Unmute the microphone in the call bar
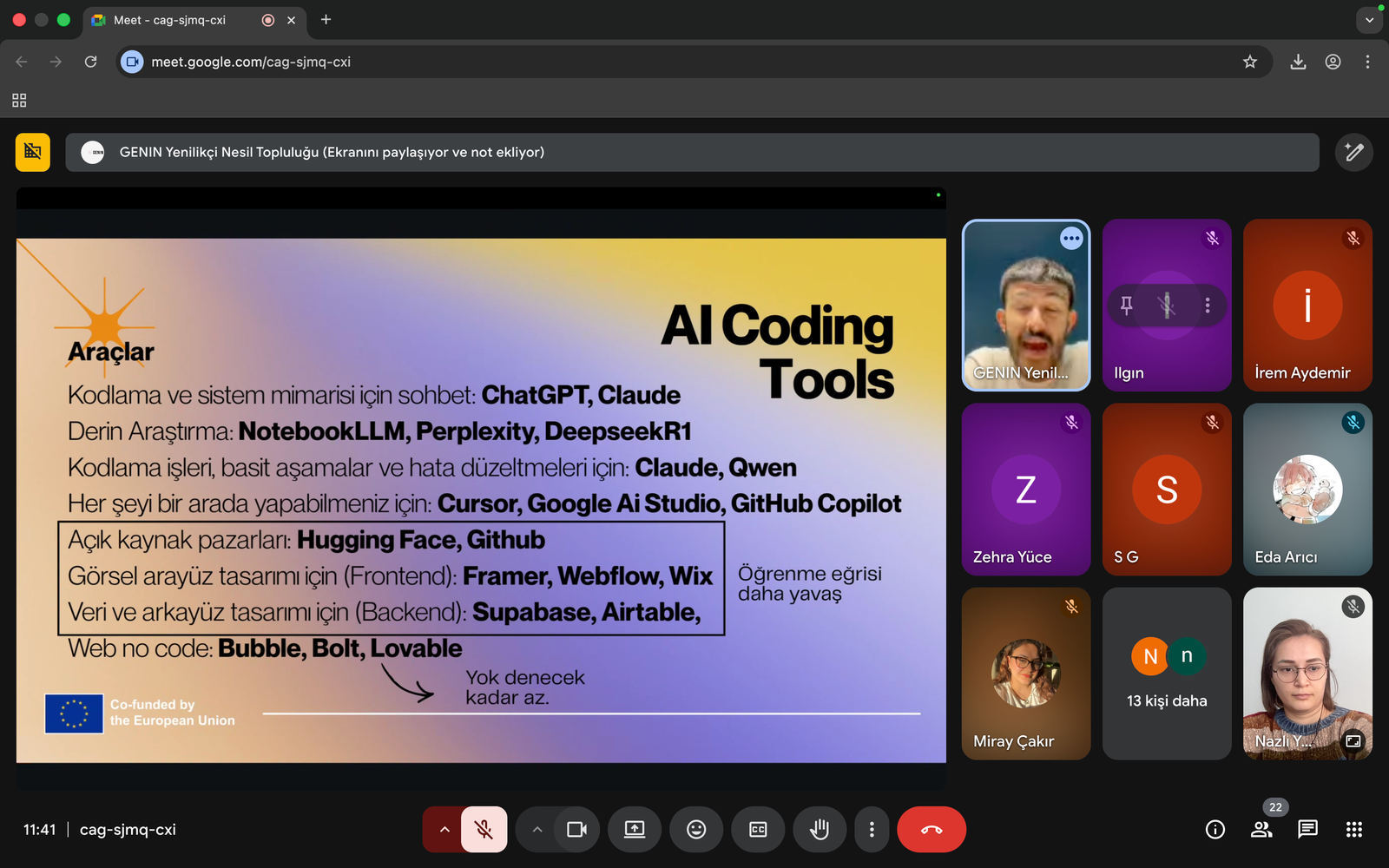Image resolution: width=1389 pixels, height=868 pixels. (484, 830)
